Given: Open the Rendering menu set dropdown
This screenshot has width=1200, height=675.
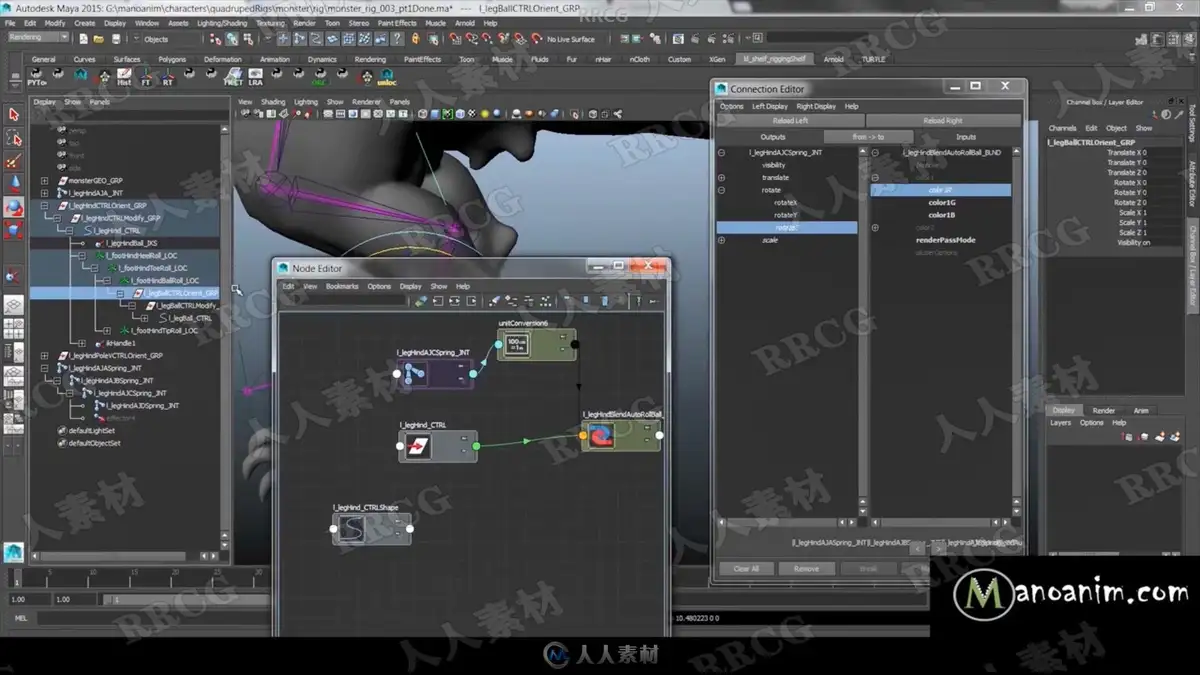Looking at the screenshot, I should tap(38, 38).
